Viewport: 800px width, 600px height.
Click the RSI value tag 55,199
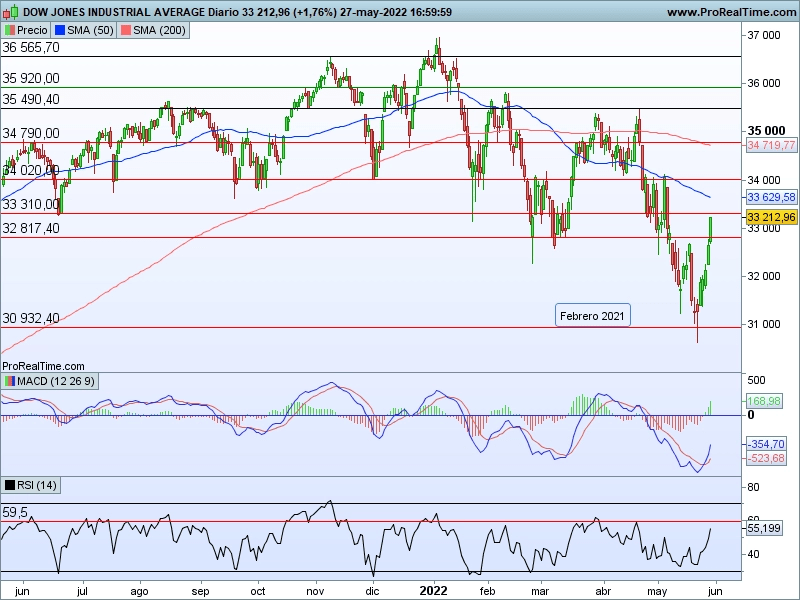click(x=764, y=528)
